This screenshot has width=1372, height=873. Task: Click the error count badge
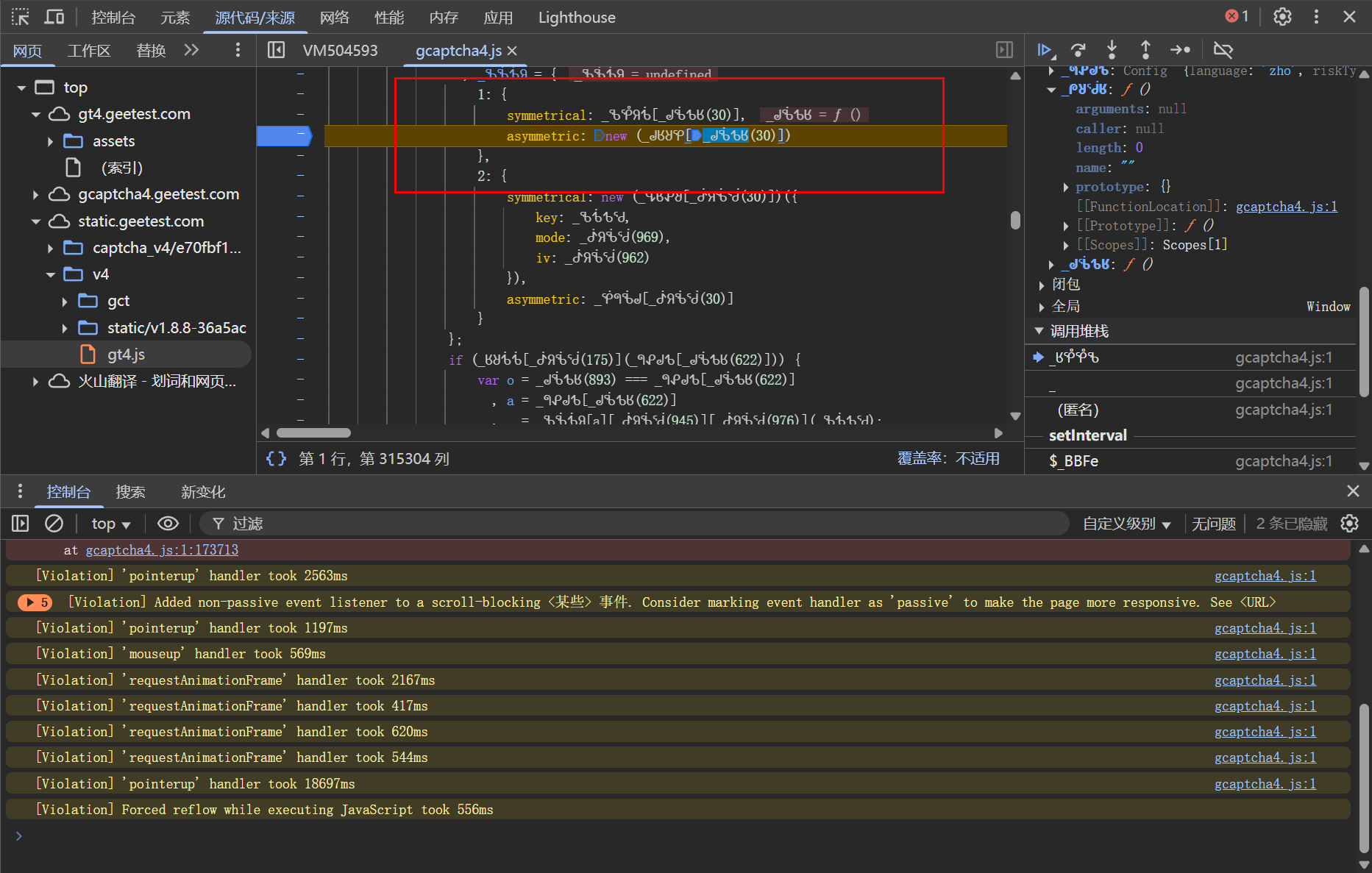point(1237,16)
